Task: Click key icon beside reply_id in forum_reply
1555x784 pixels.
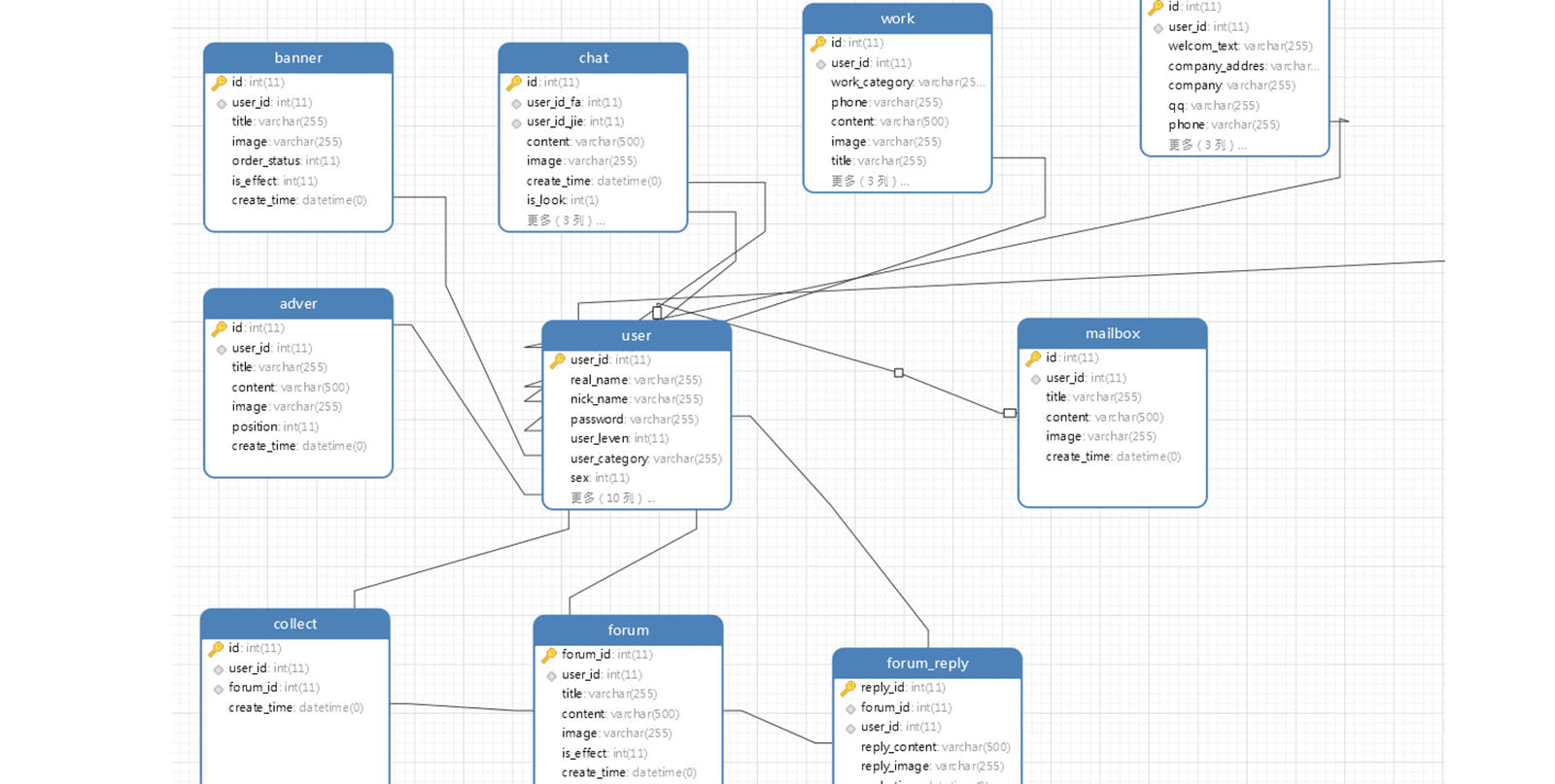Action: click(x=848, y=688)
